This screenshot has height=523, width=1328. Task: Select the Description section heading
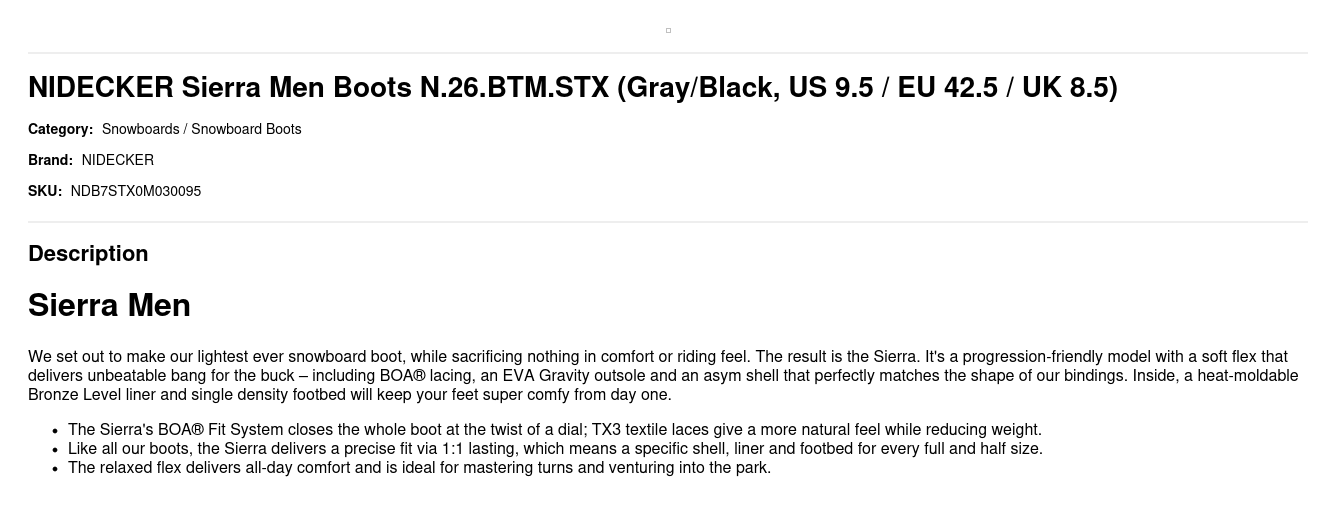[x=88, y=254]
